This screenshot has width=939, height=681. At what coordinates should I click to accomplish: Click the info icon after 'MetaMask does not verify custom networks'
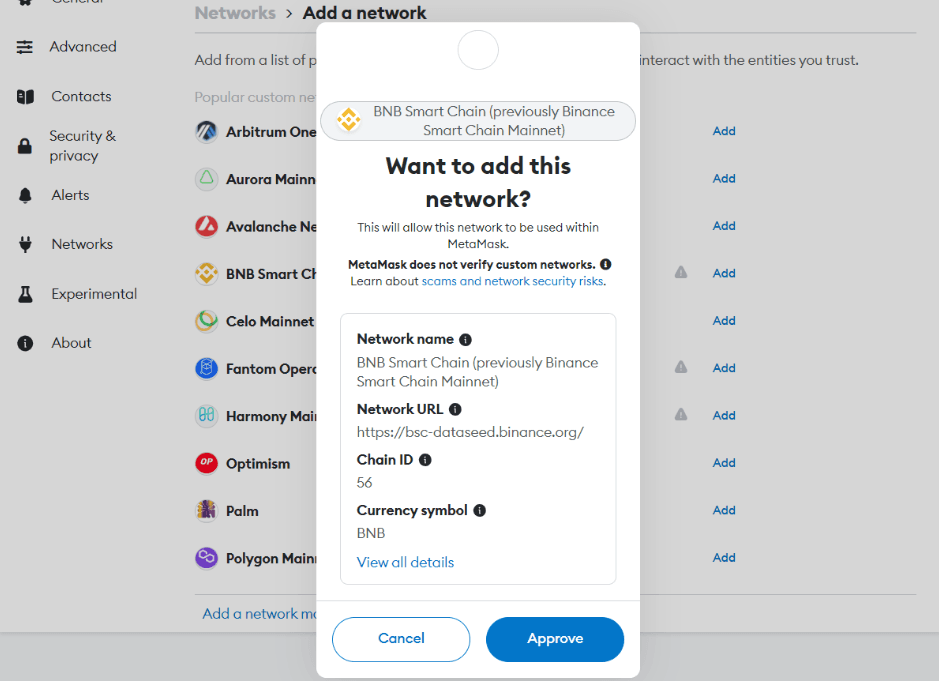coord(607,263)
